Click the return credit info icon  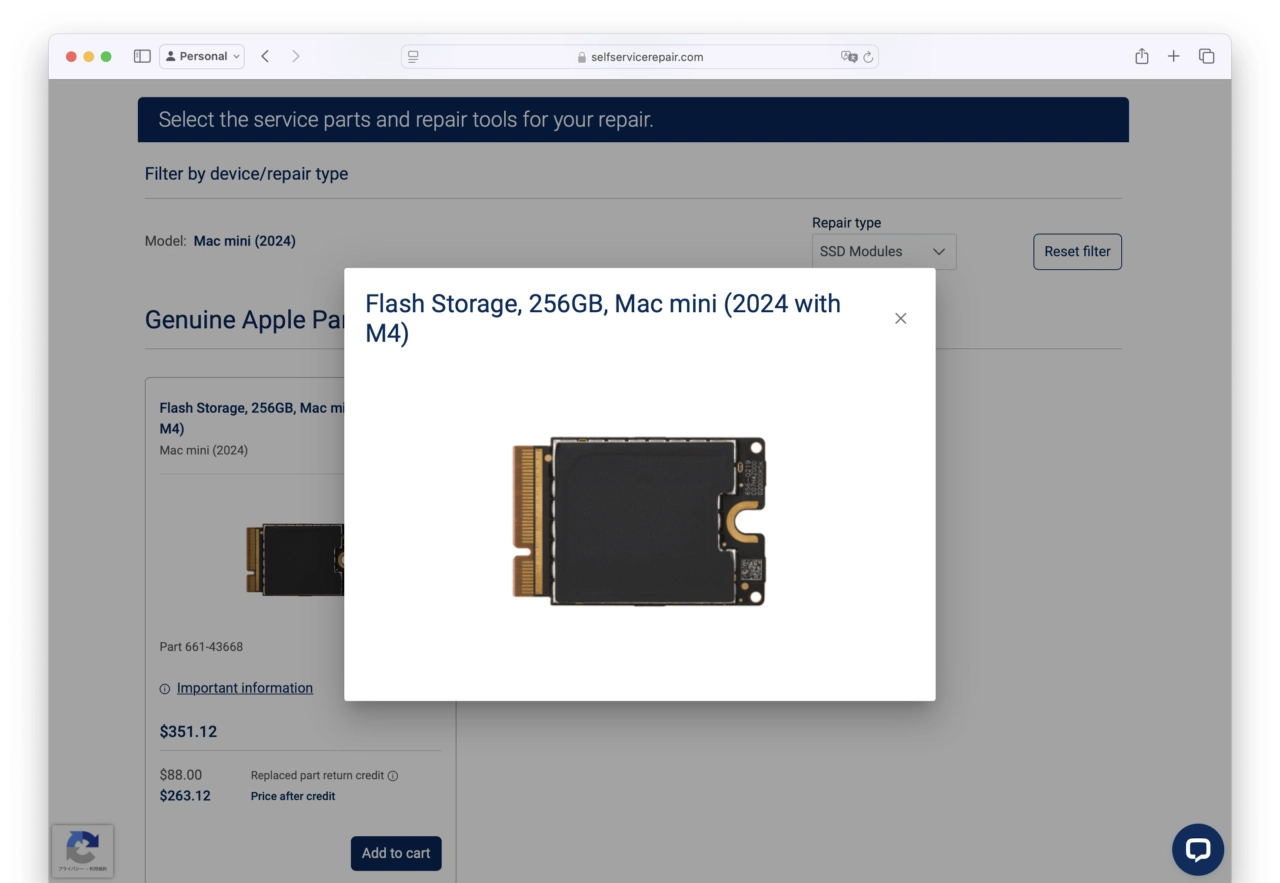click(393, 776)
